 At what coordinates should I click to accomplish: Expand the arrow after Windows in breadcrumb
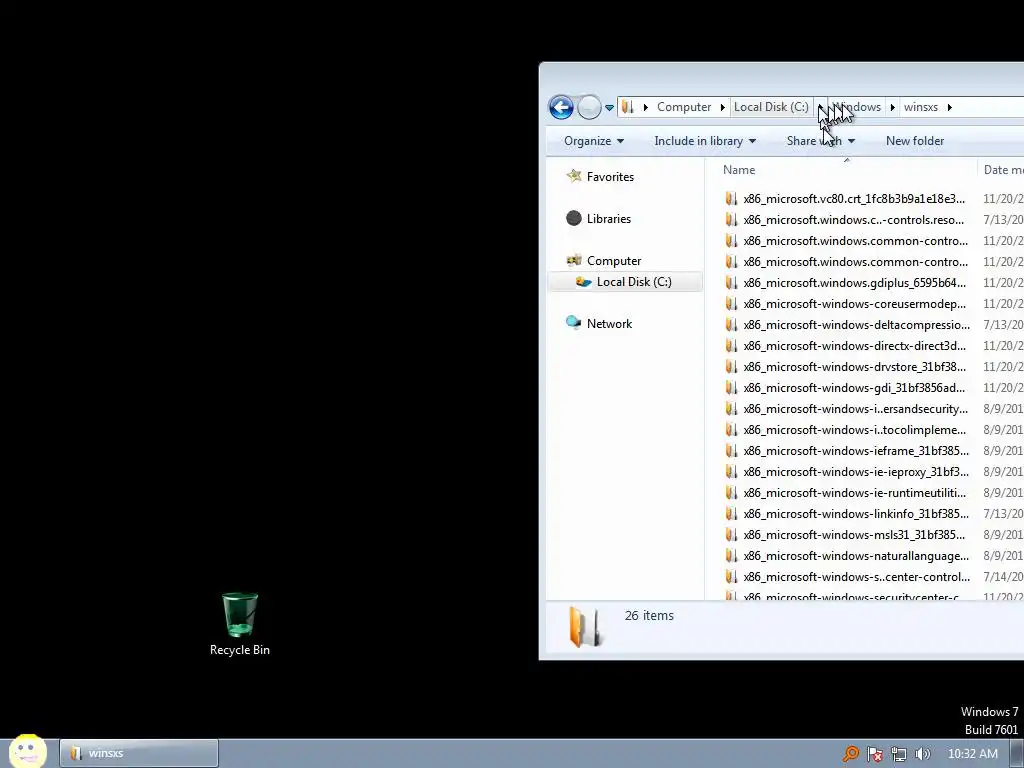coord(892,107)
